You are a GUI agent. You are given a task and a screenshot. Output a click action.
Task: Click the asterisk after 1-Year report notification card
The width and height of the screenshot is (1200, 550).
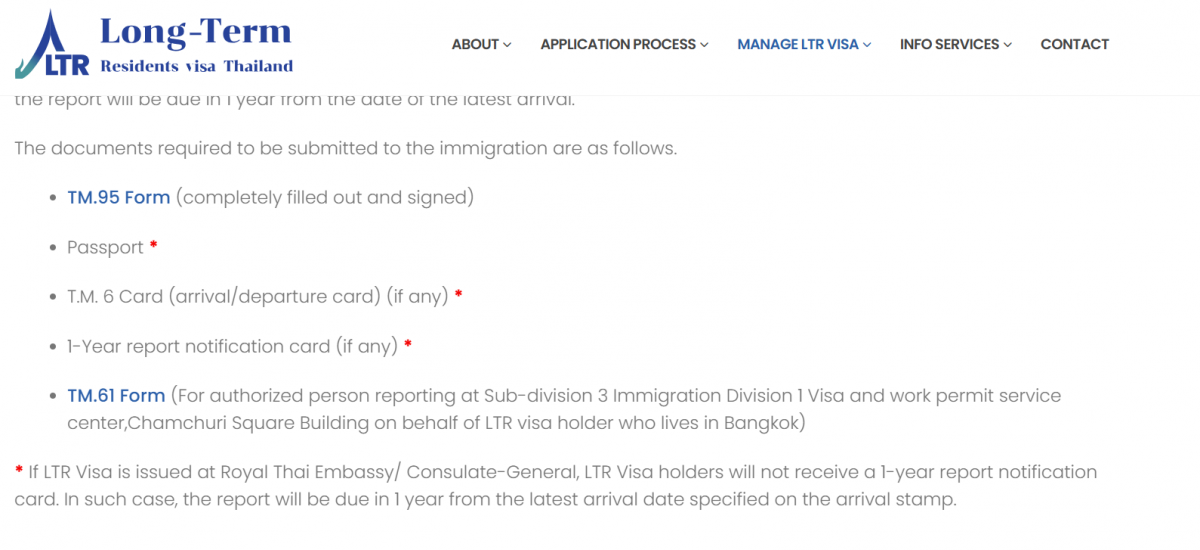pos(408,344)
